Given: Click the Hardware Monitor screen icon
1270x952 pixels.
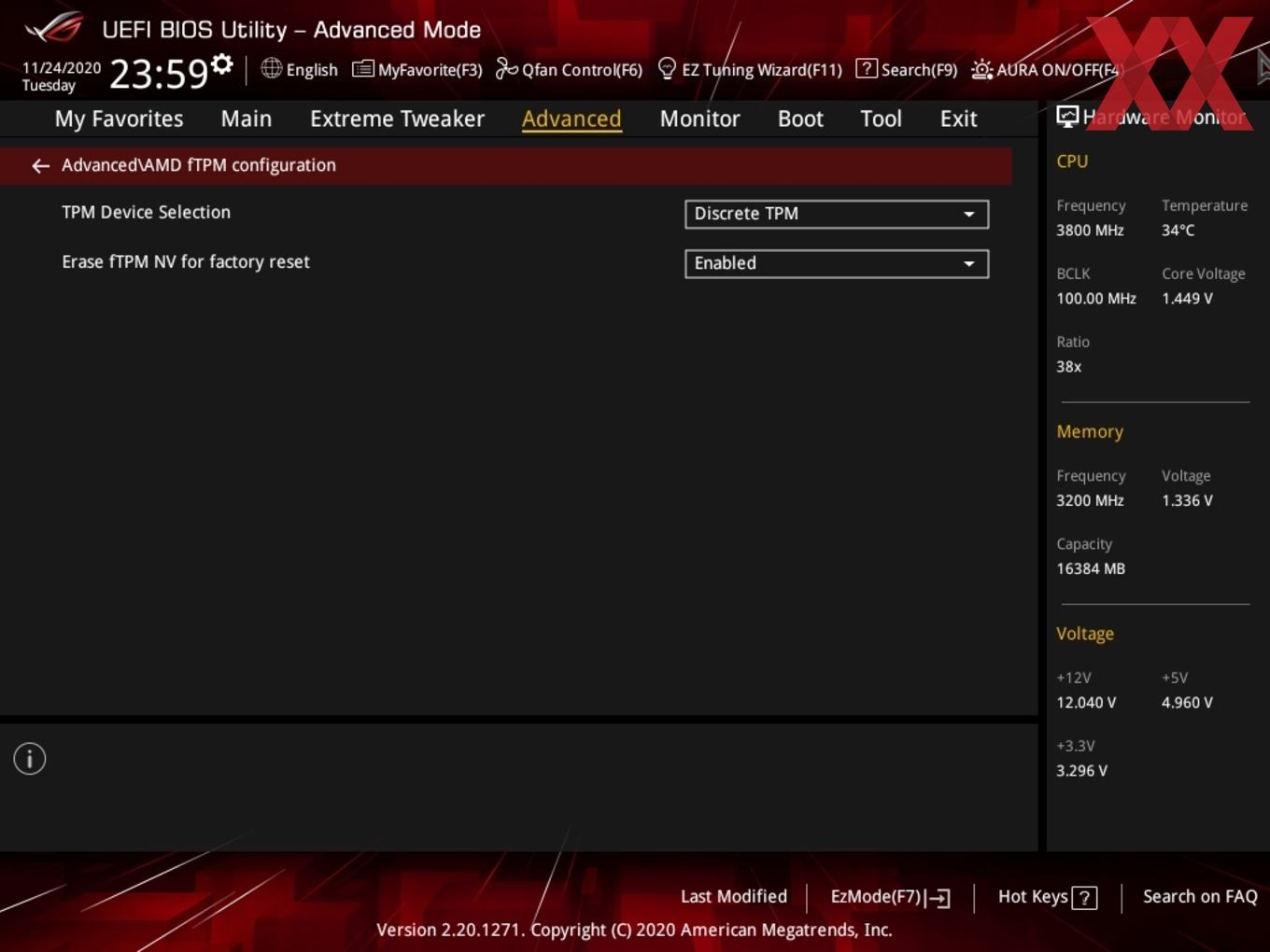Looking at the screenshot, I should tap(1067, 117).
